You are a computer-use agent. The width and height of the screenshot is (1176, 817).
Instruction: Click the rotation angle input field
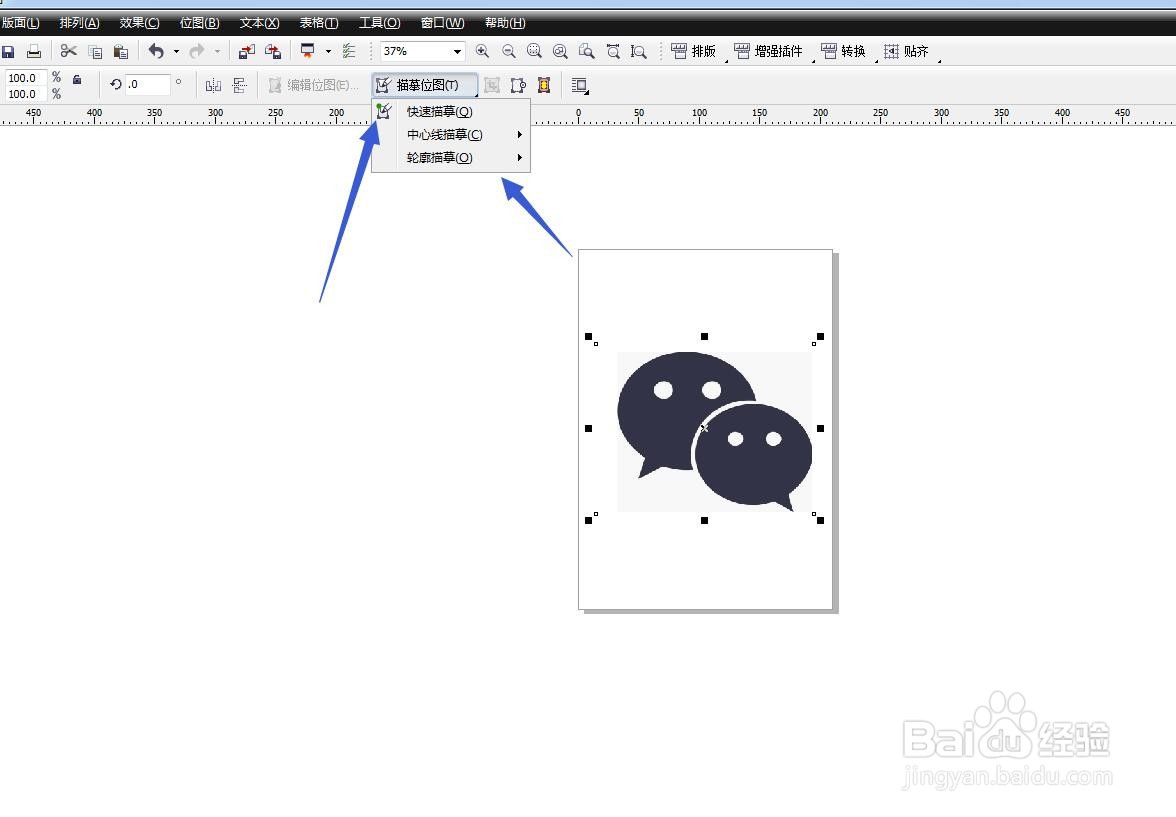click(x=147, y=84)
